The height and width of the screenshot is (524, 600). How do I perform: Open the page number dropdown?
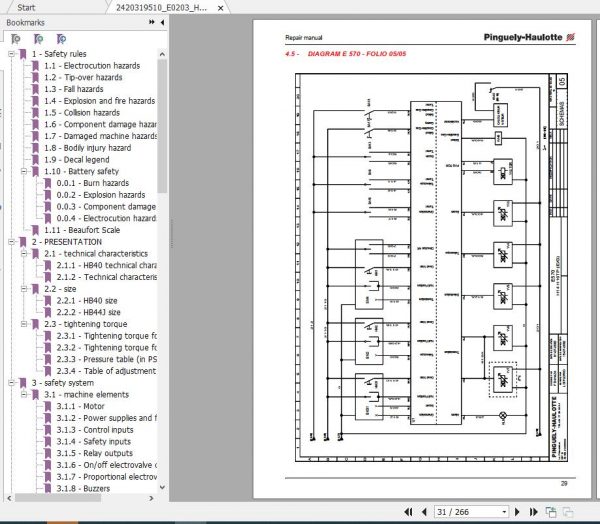pos(504,512)
